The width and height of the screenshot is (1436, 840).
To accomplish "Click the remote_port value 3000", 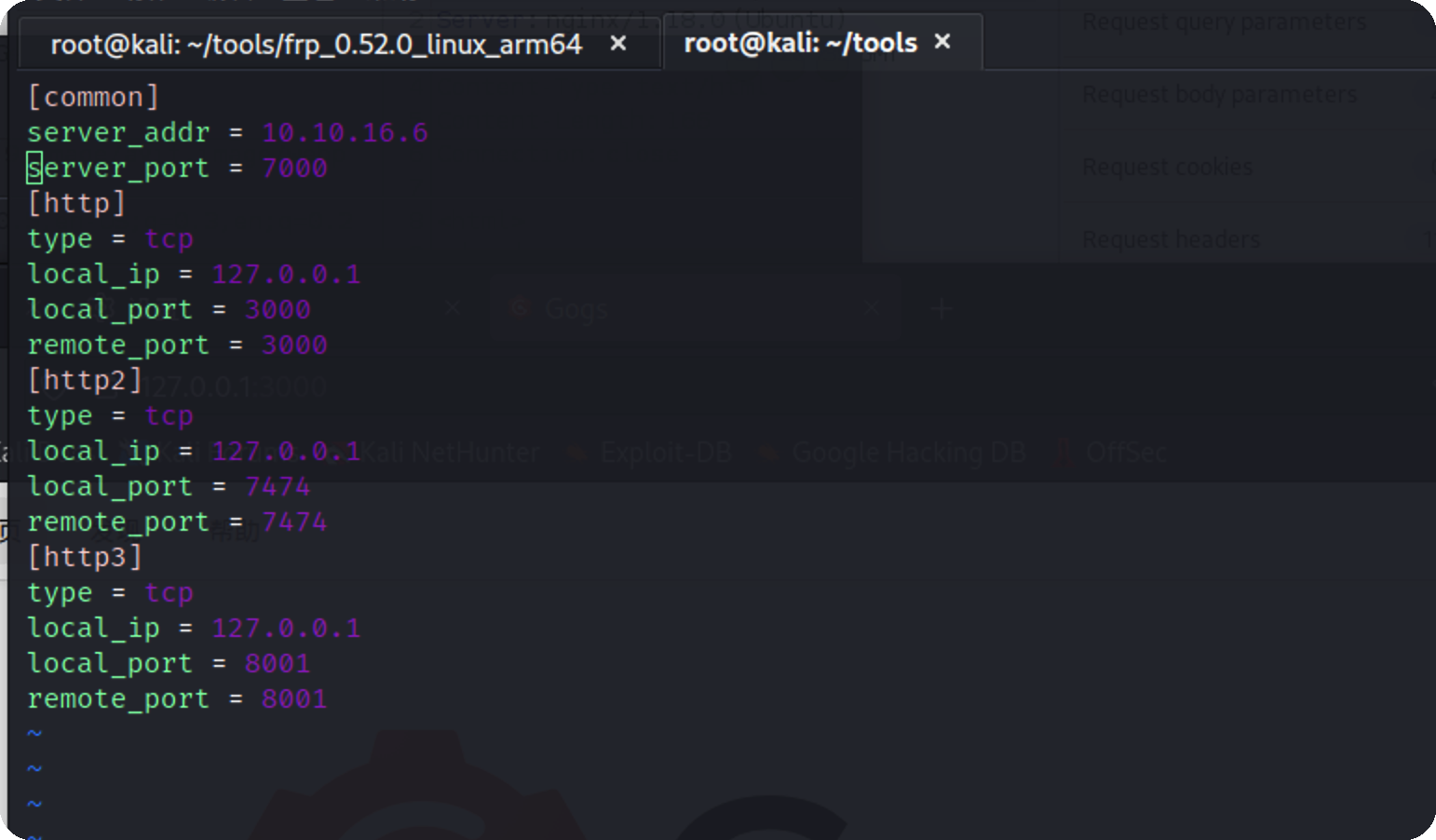I will point(294,345).
